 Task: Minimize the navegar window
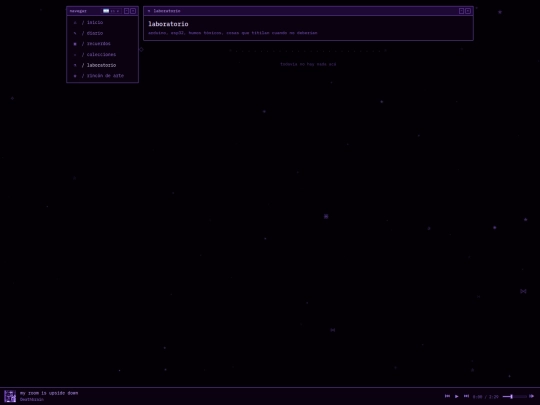126,11
